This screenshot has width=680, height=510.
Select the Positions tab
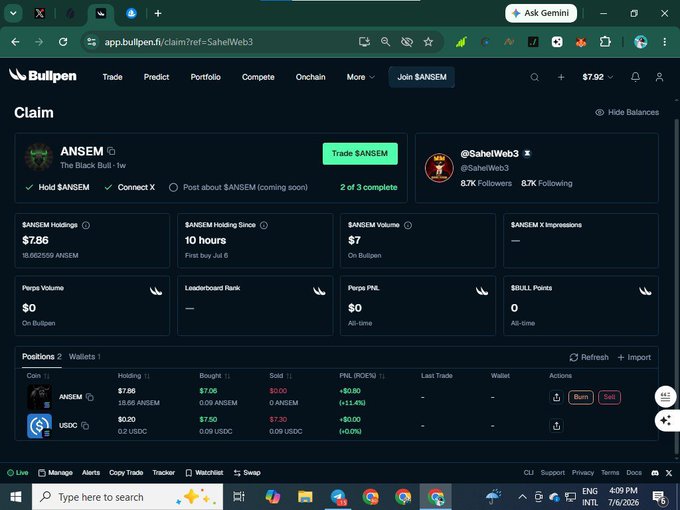coord(42,357)
